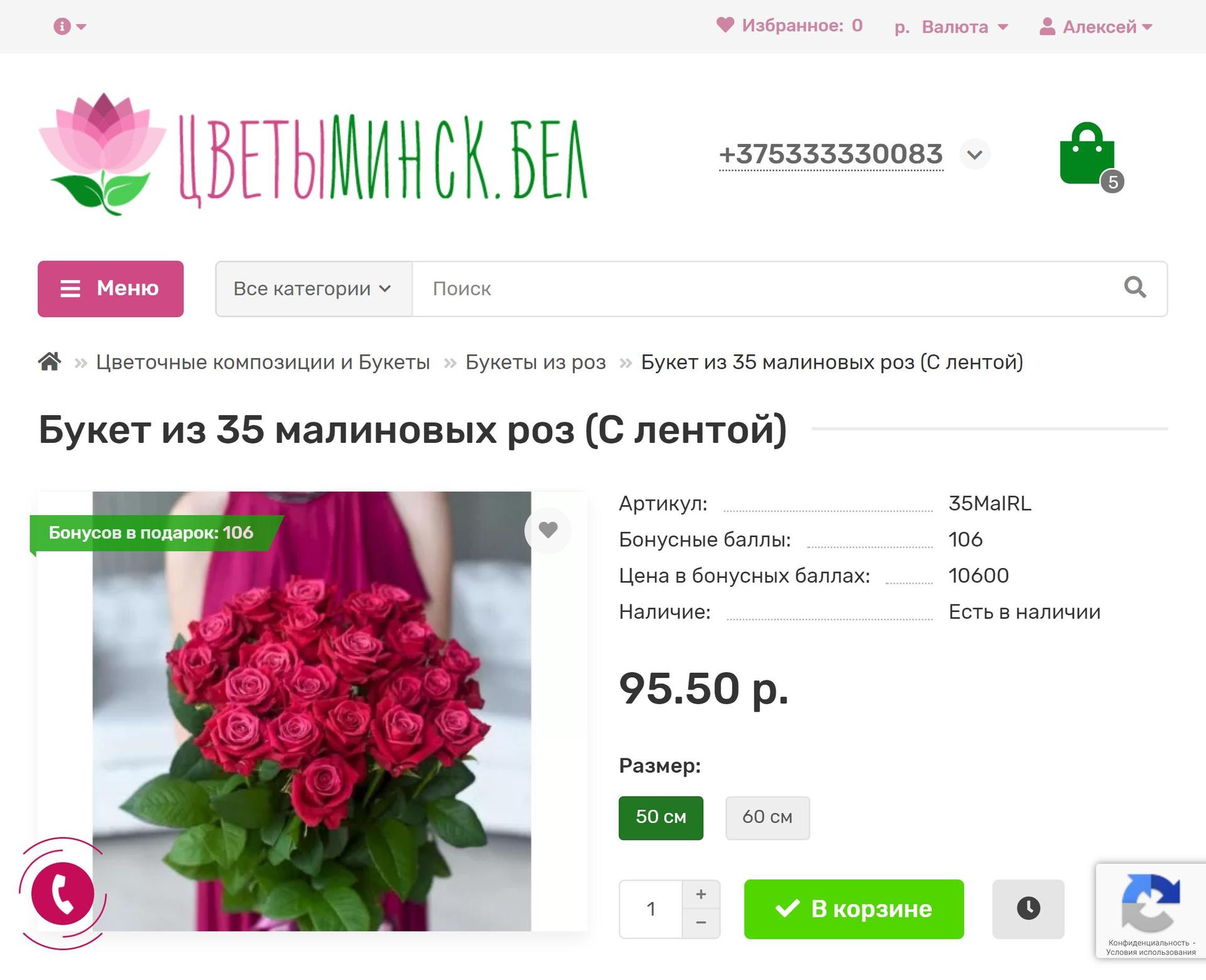The height and width of the screenshot is (980, 1206).
Task: Open the Меню button
Action: (111, 288)
